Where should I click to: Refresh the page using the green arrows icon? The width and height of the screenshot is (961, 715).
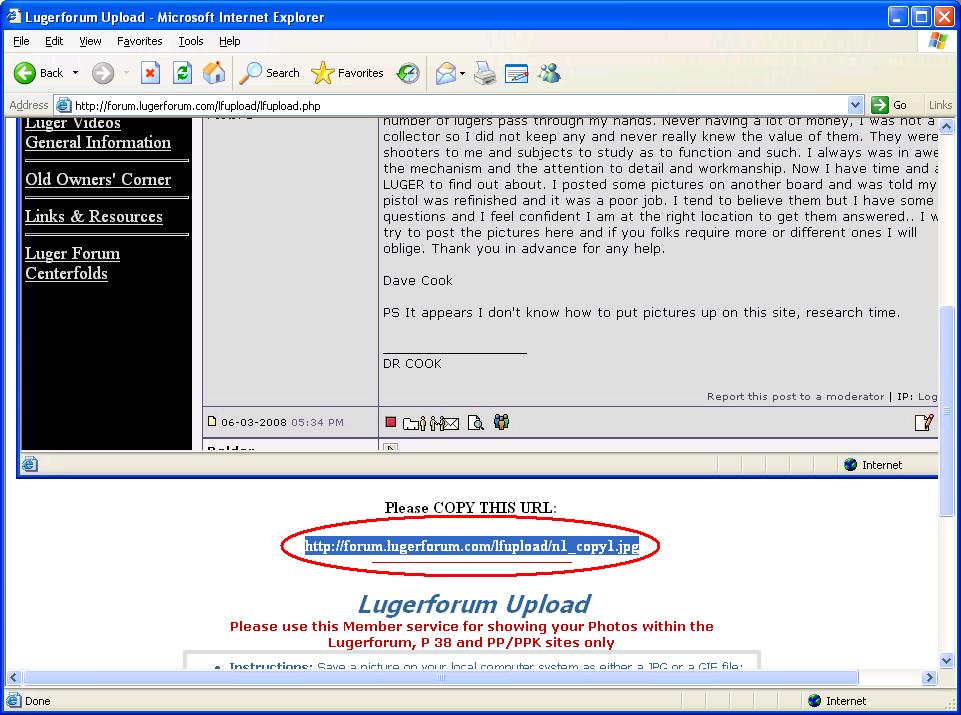tap(182, 74)
